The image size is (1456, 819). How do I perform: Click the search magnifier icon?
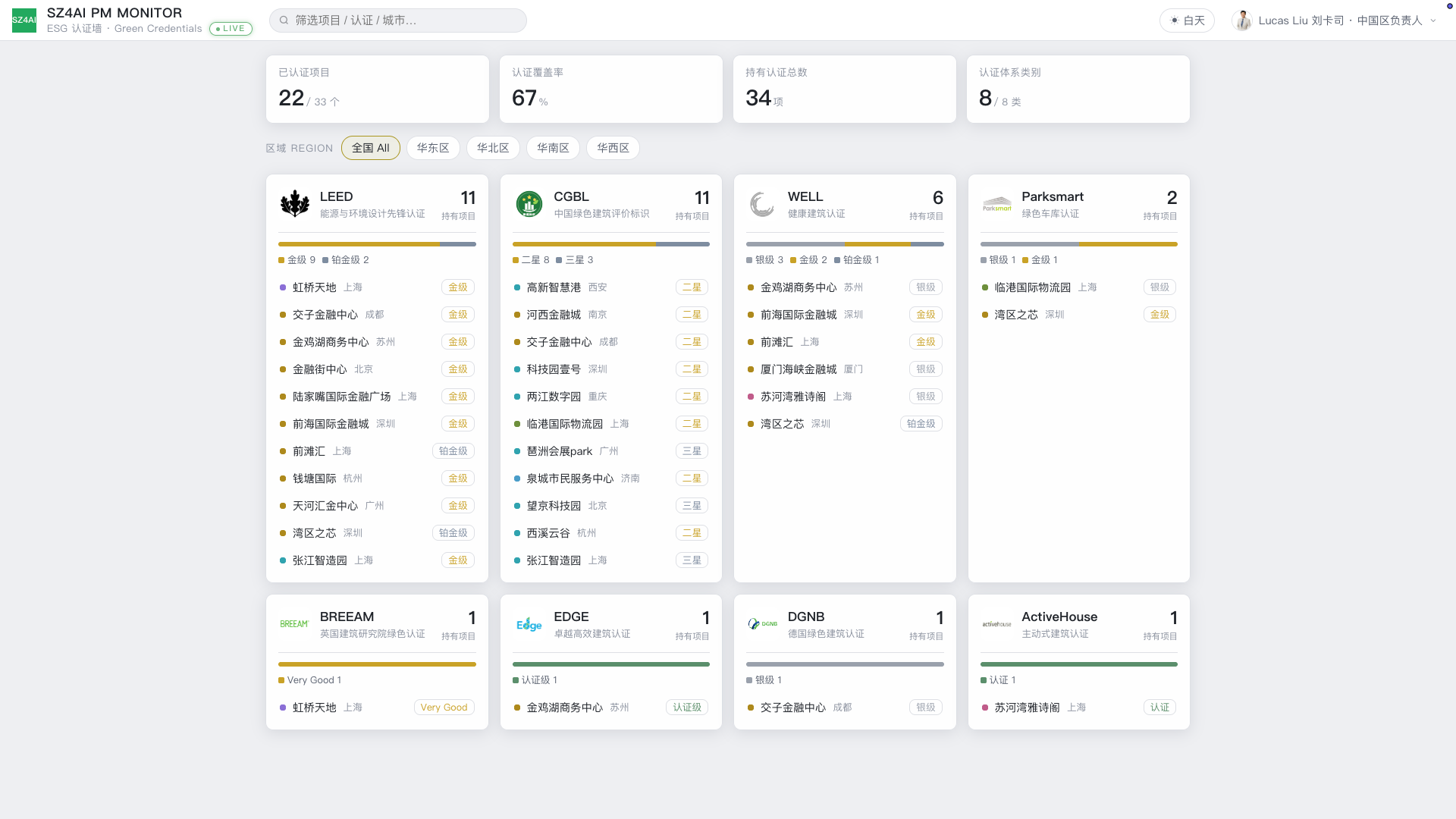pos(284,20)
